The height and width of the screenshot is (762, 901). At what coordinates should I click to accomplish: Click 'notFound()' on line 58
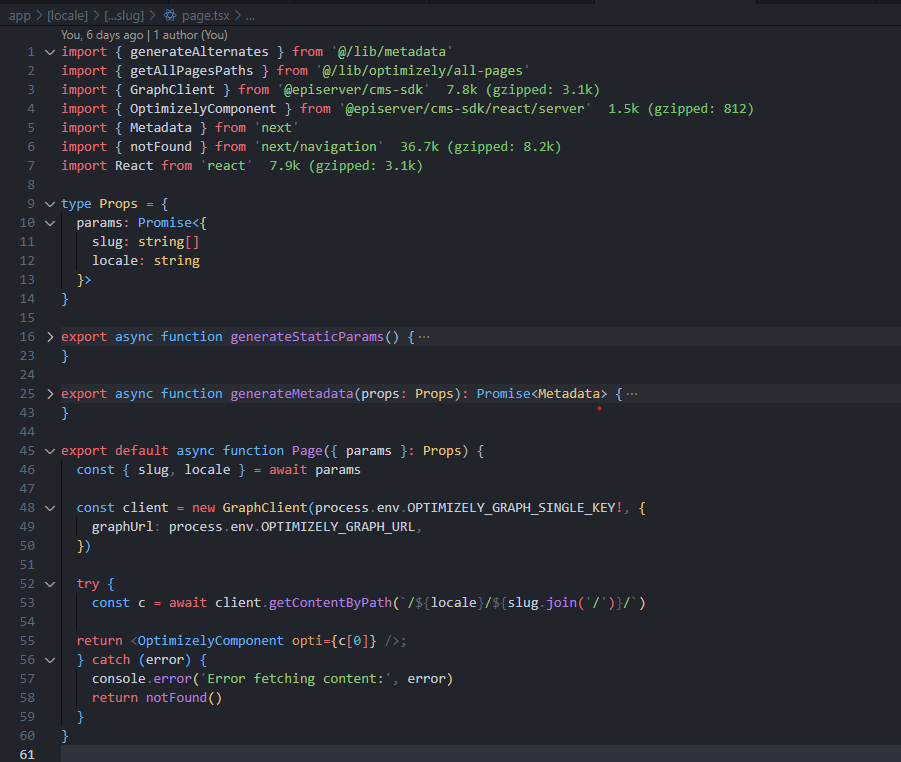184,698
